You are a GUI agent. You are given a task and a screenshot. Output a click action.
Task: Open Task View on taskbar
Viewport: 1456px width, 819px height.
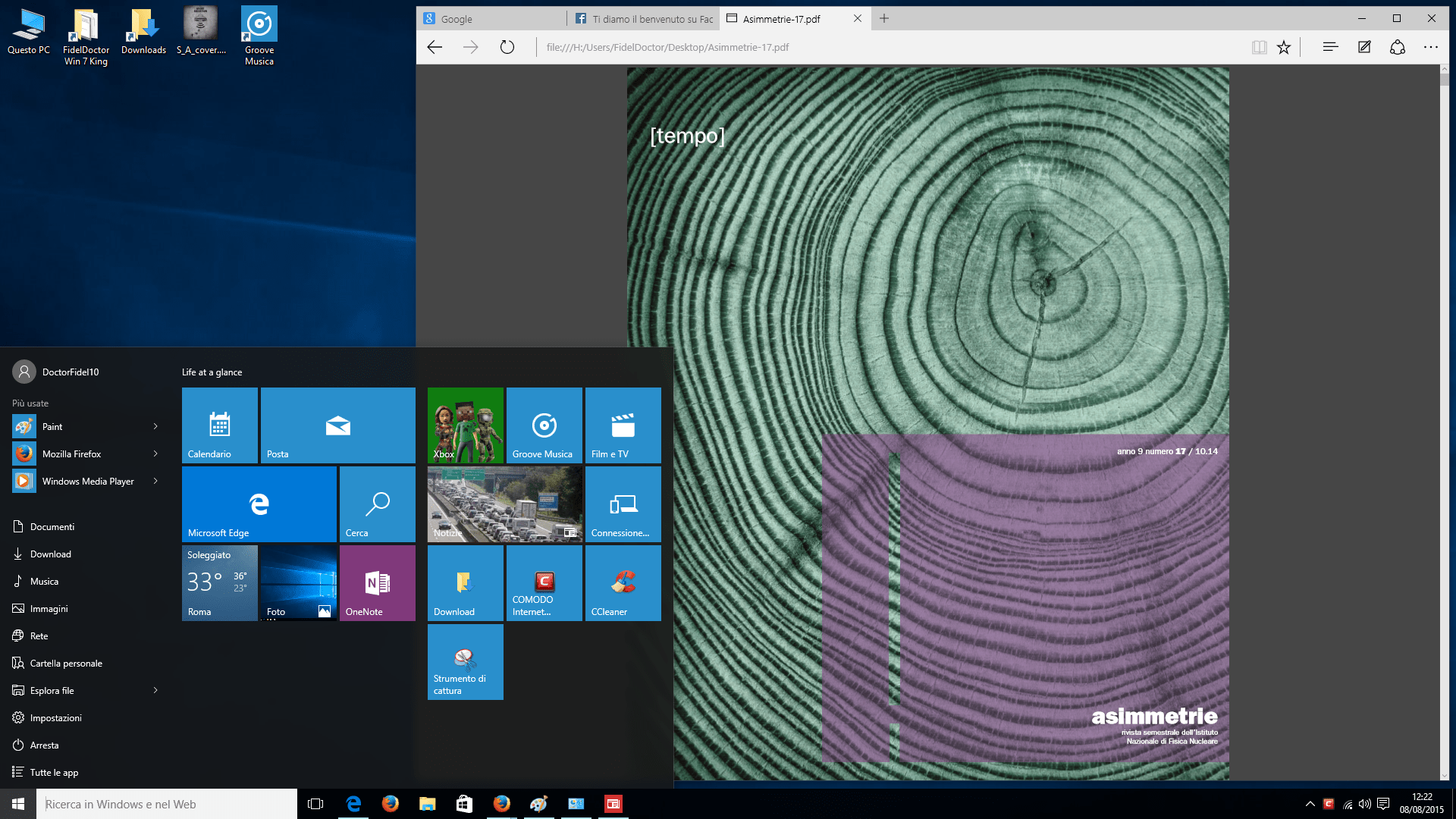315,804
